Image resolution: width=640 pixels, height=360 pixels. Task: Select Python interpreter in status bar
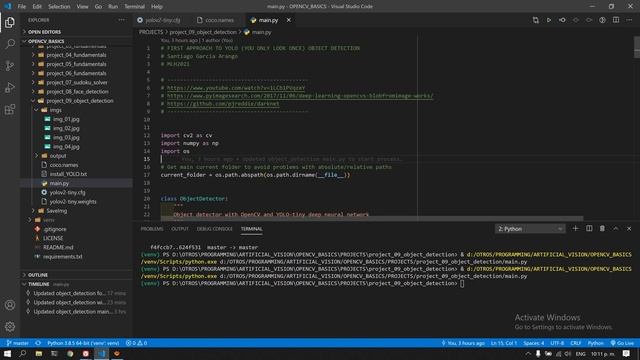click(x=83, y=343)
